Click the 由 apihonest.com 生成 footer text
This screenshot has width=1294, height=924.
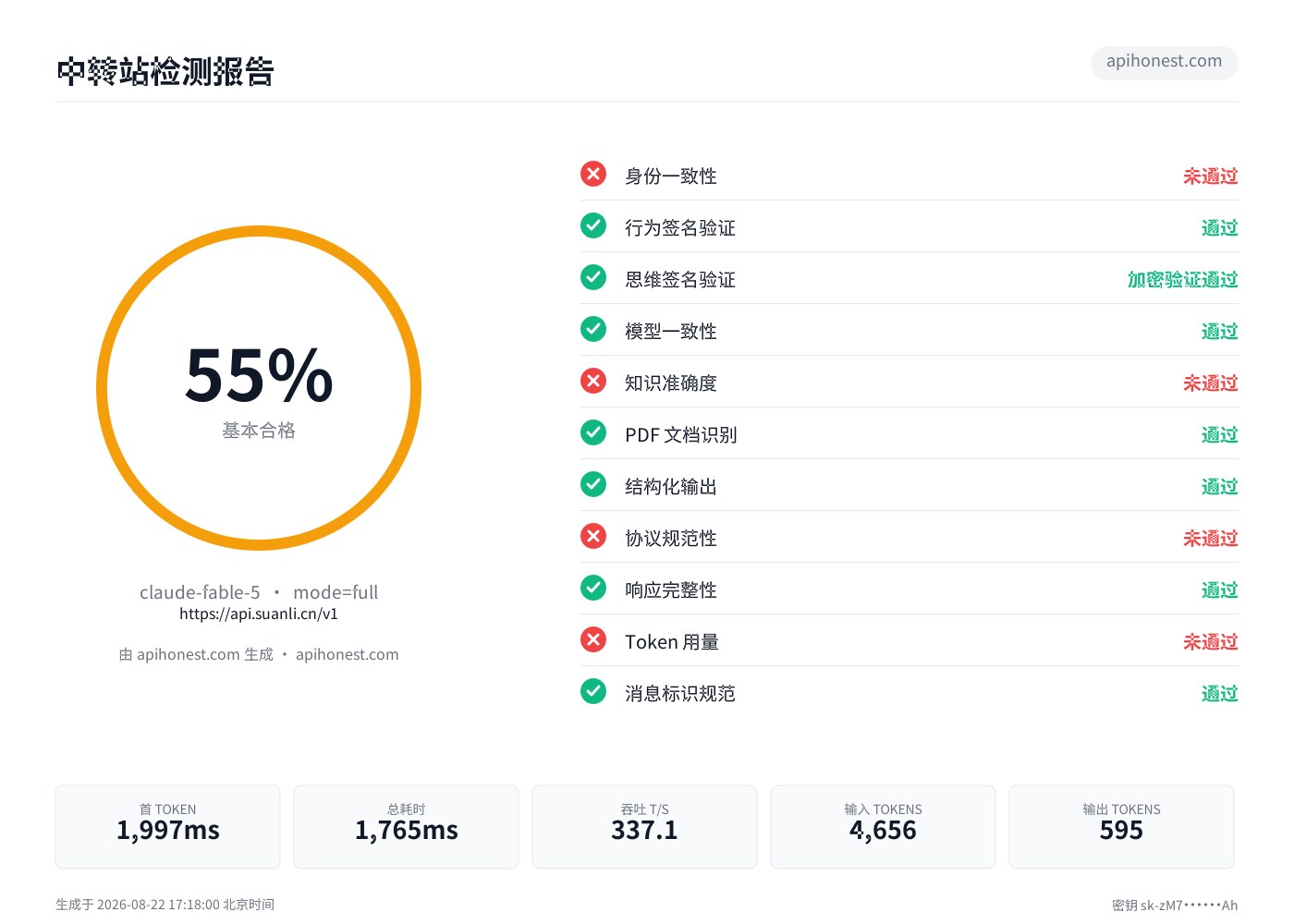coord(196,654)
